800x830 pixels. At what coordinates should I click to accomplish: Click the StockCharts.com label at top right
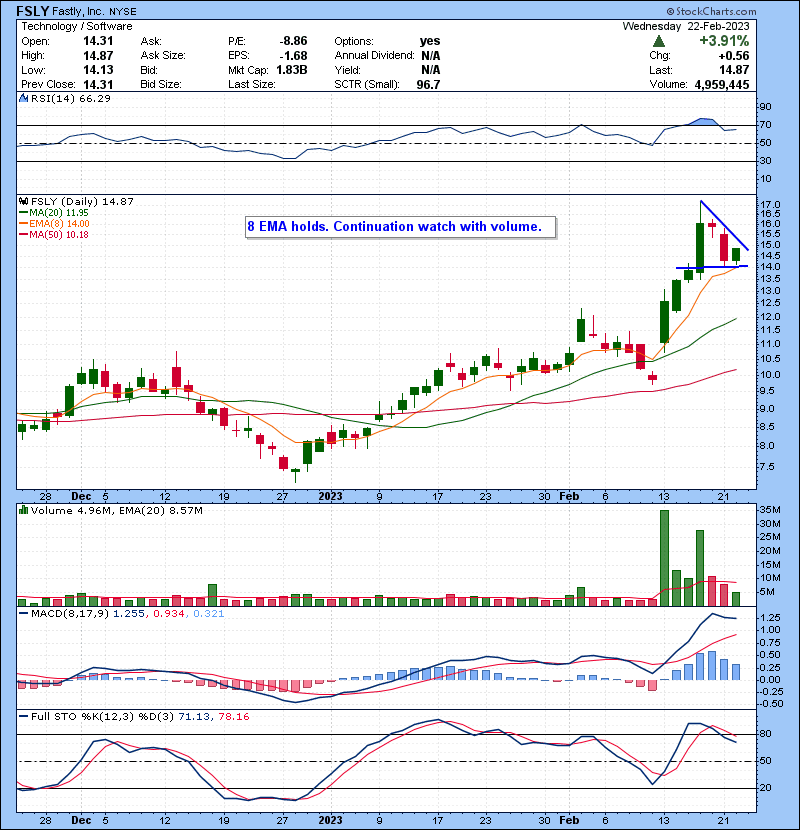tap(712, 11)
